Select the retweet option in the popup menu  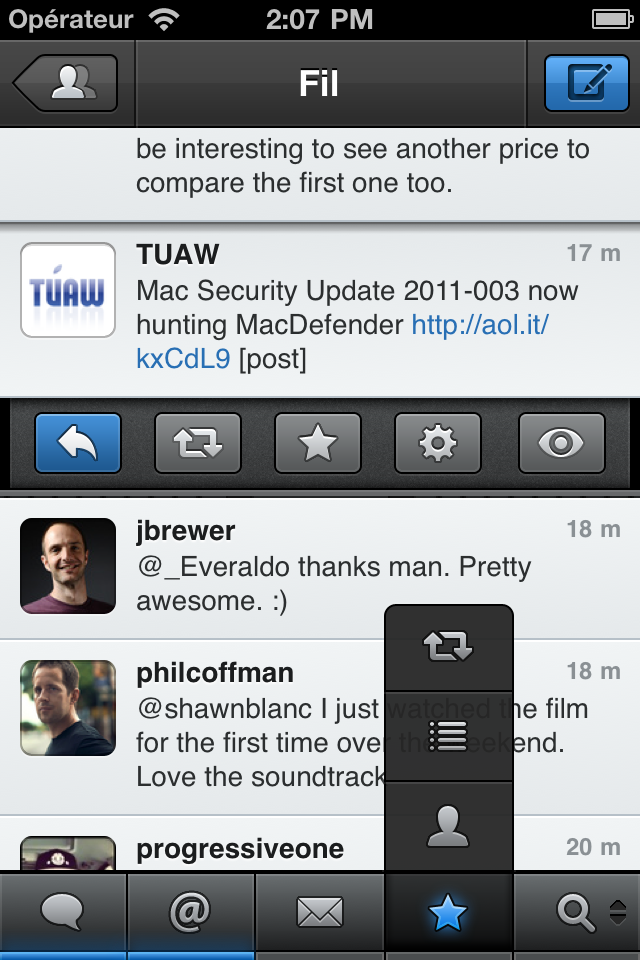(448, 648)
